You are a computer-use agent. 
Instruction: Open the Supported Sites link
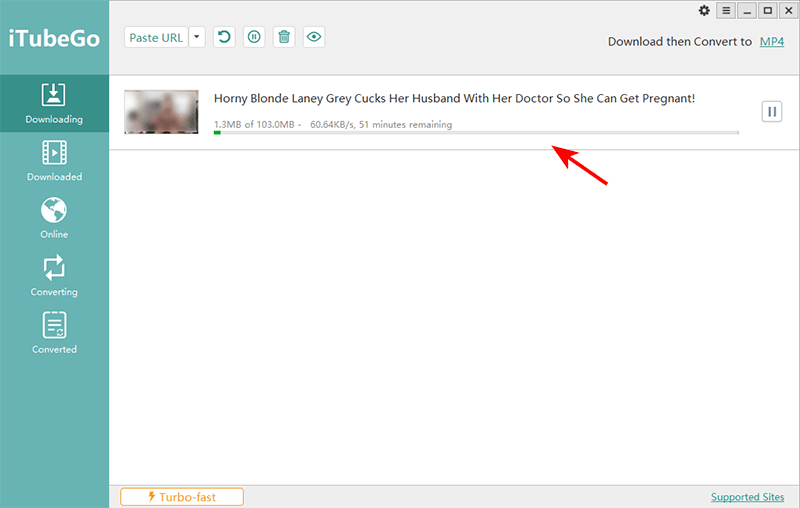tap(747, 497)
